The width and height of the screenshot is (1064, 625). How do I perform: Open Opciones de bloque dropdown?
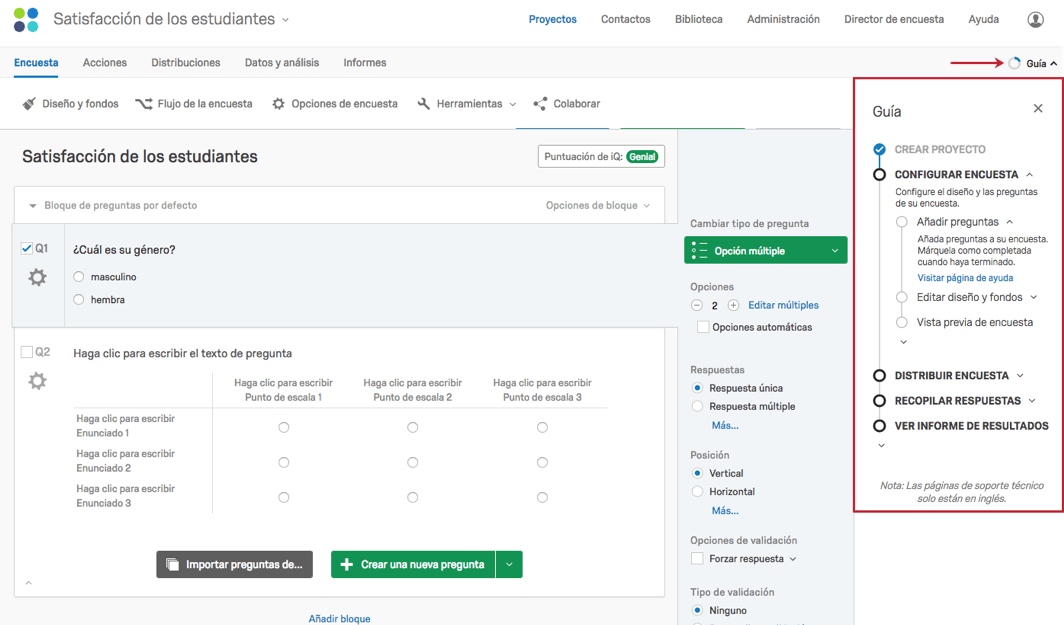[598, 206]
